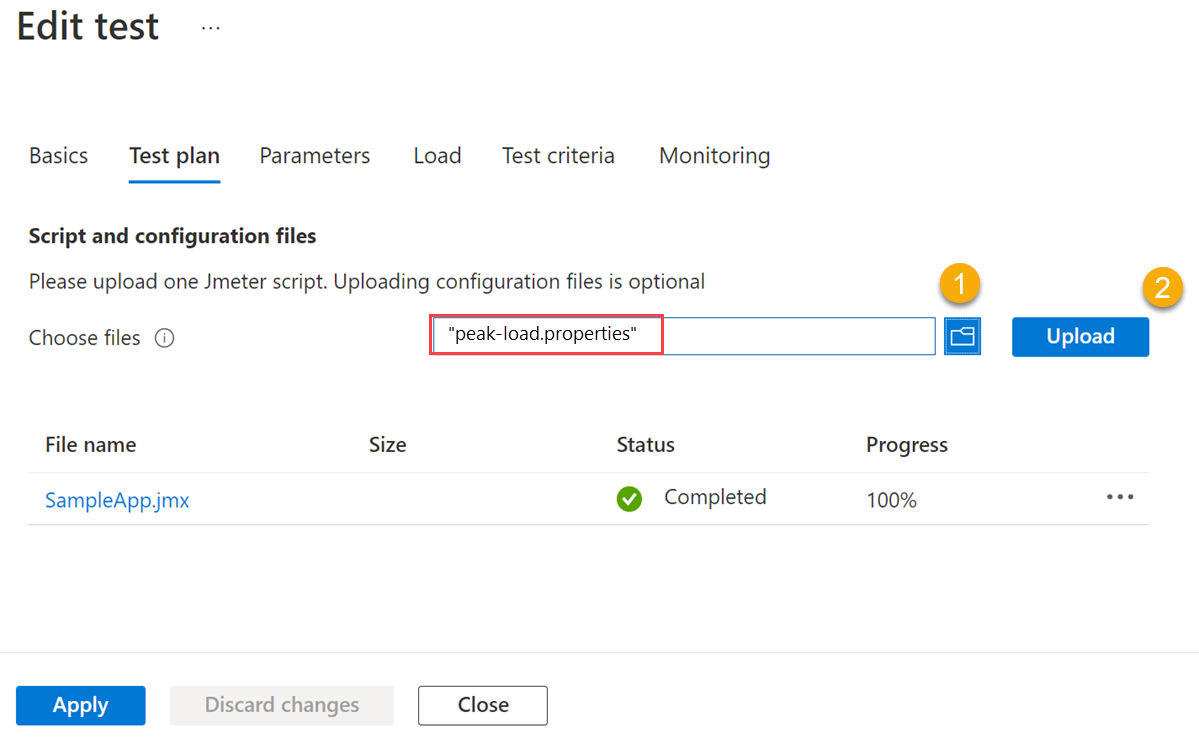Viewport: 1199px width, 749px height.
Task: Click the 100% progress indicator
Action: coord(890,500)
